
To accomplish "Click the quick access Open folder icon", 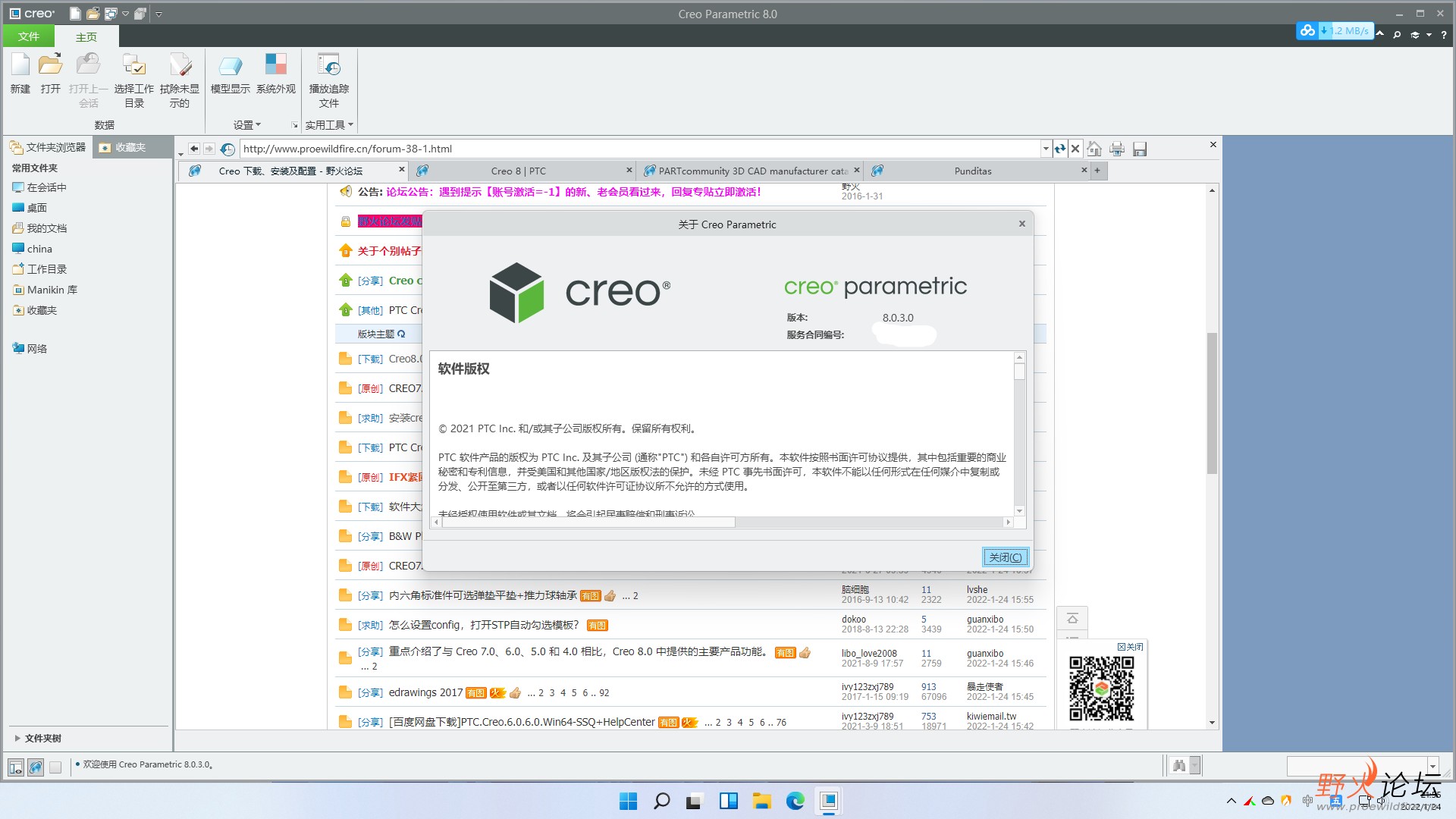I will [x=93, y=14].
